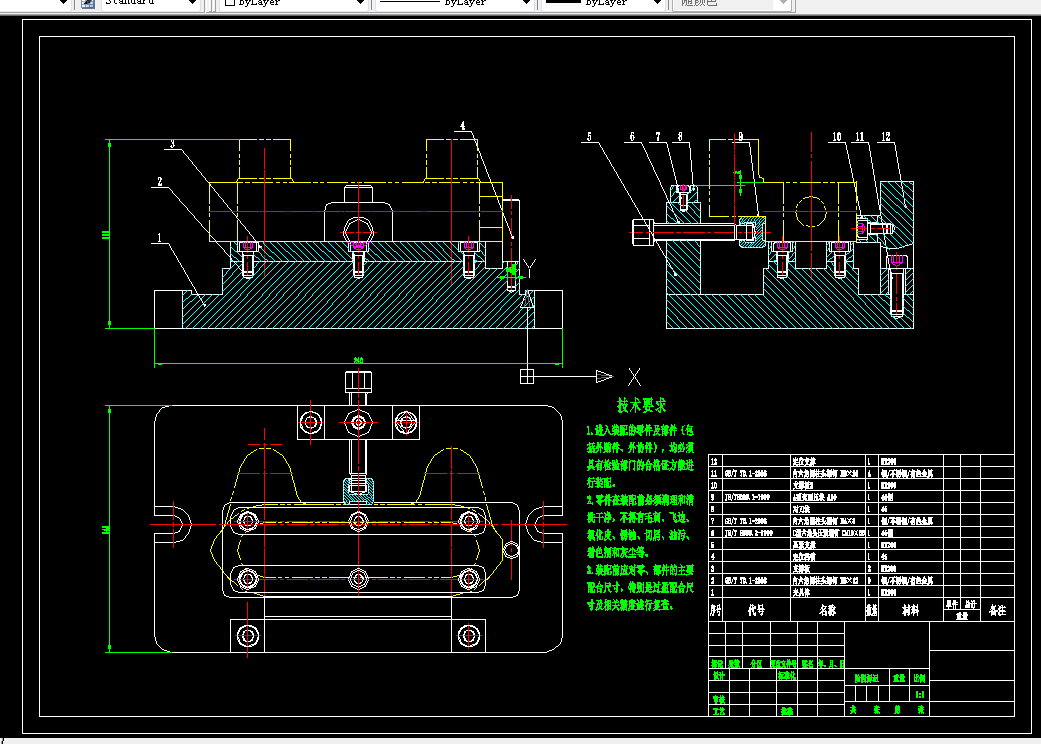
Task: Click the text style icon beside Standard
Action: point(87,4)
